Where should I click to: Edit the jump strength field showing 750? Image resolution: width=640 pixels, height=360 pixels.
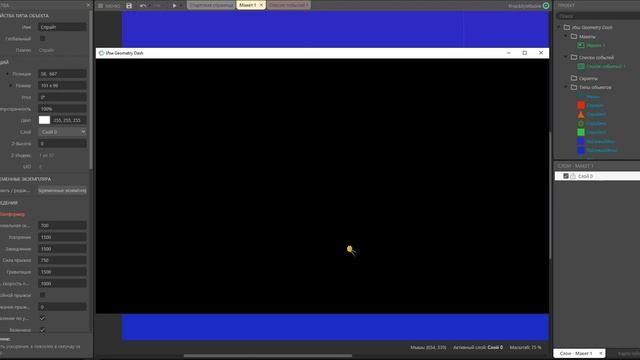(x=62, y=260)
